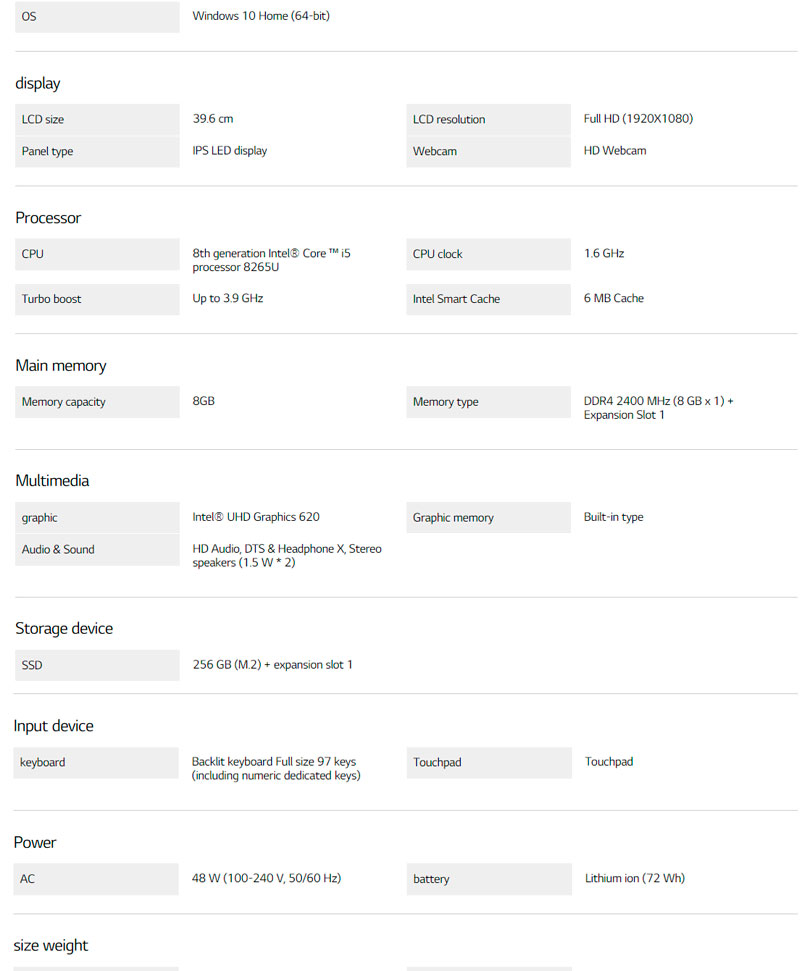Click the Lithium ion (72 Wh) value
The width and height of the screenshot is (800, 971).
coord(635,879)
